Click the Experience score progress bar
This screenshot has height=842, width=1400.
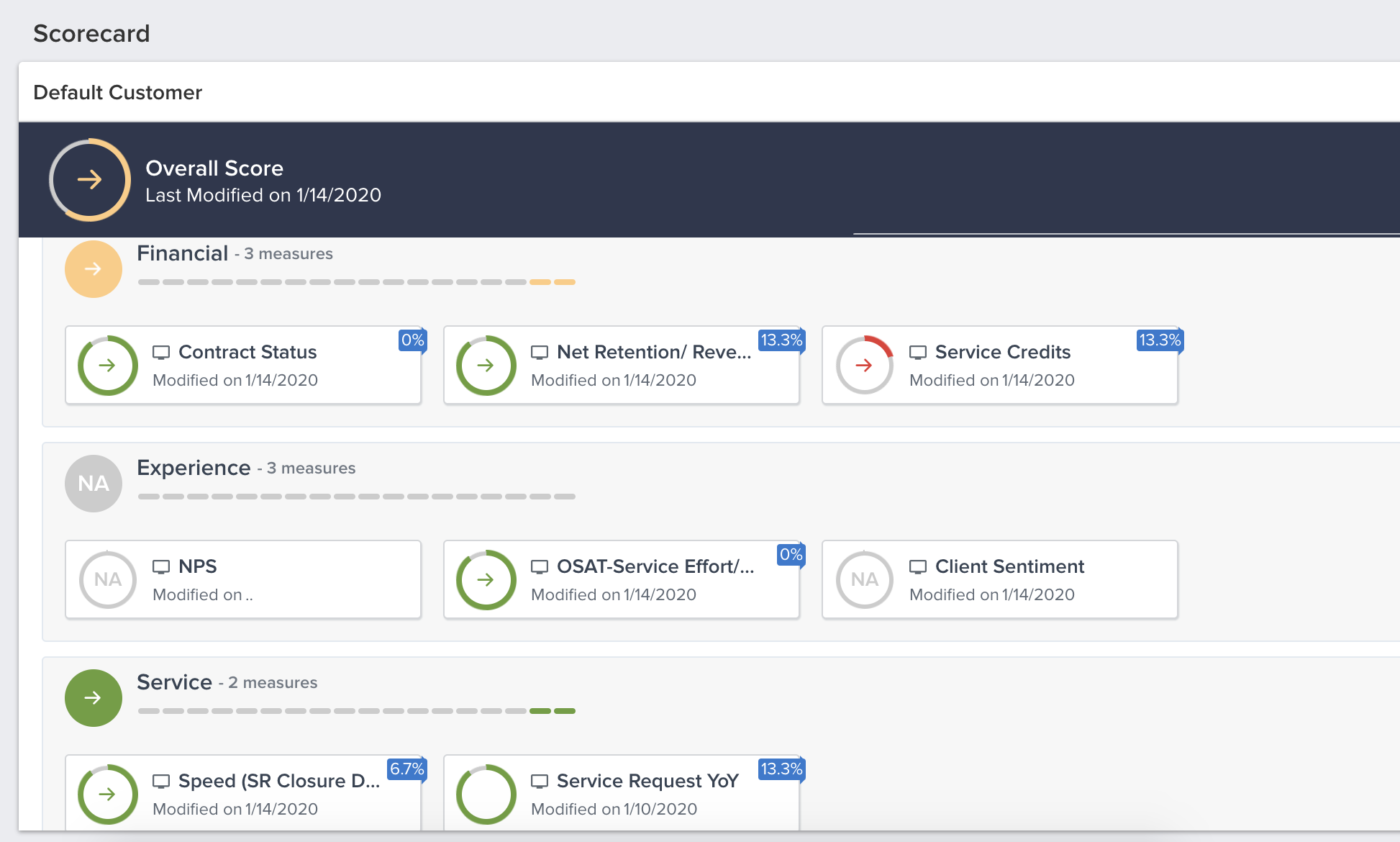[x=357, y=497]
